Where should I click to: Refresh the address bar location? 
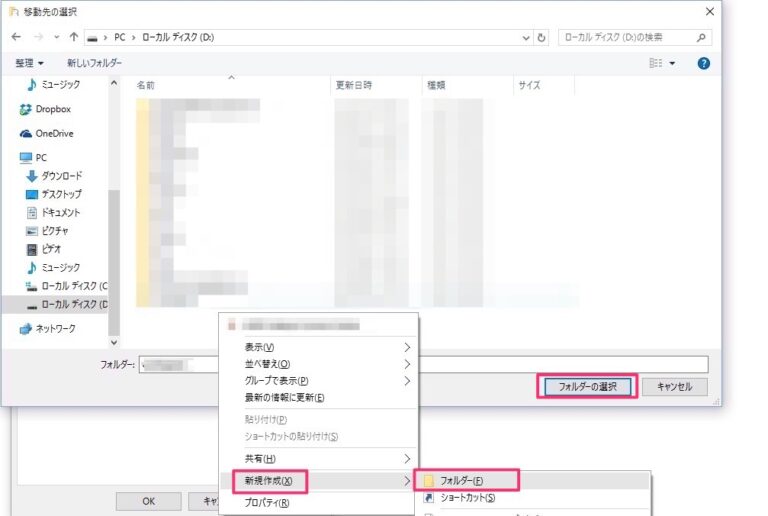(x=542, y=37)
